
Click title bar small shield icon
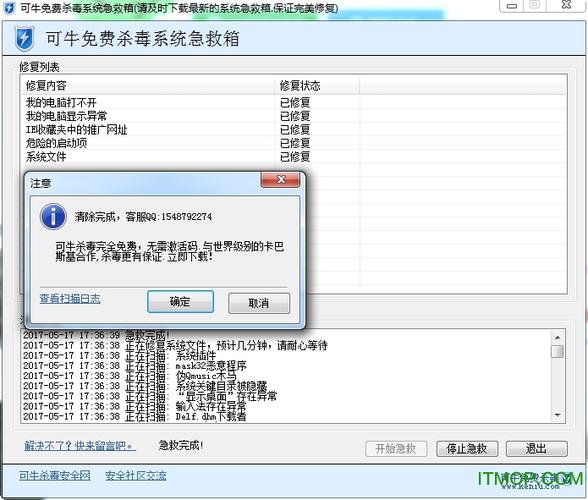pos(8,8)
